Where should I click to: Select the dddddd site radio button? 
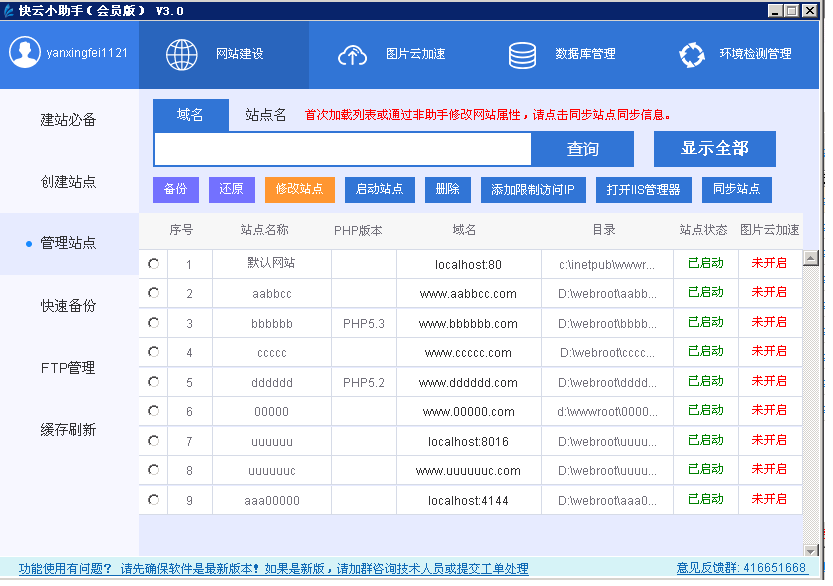153,381
